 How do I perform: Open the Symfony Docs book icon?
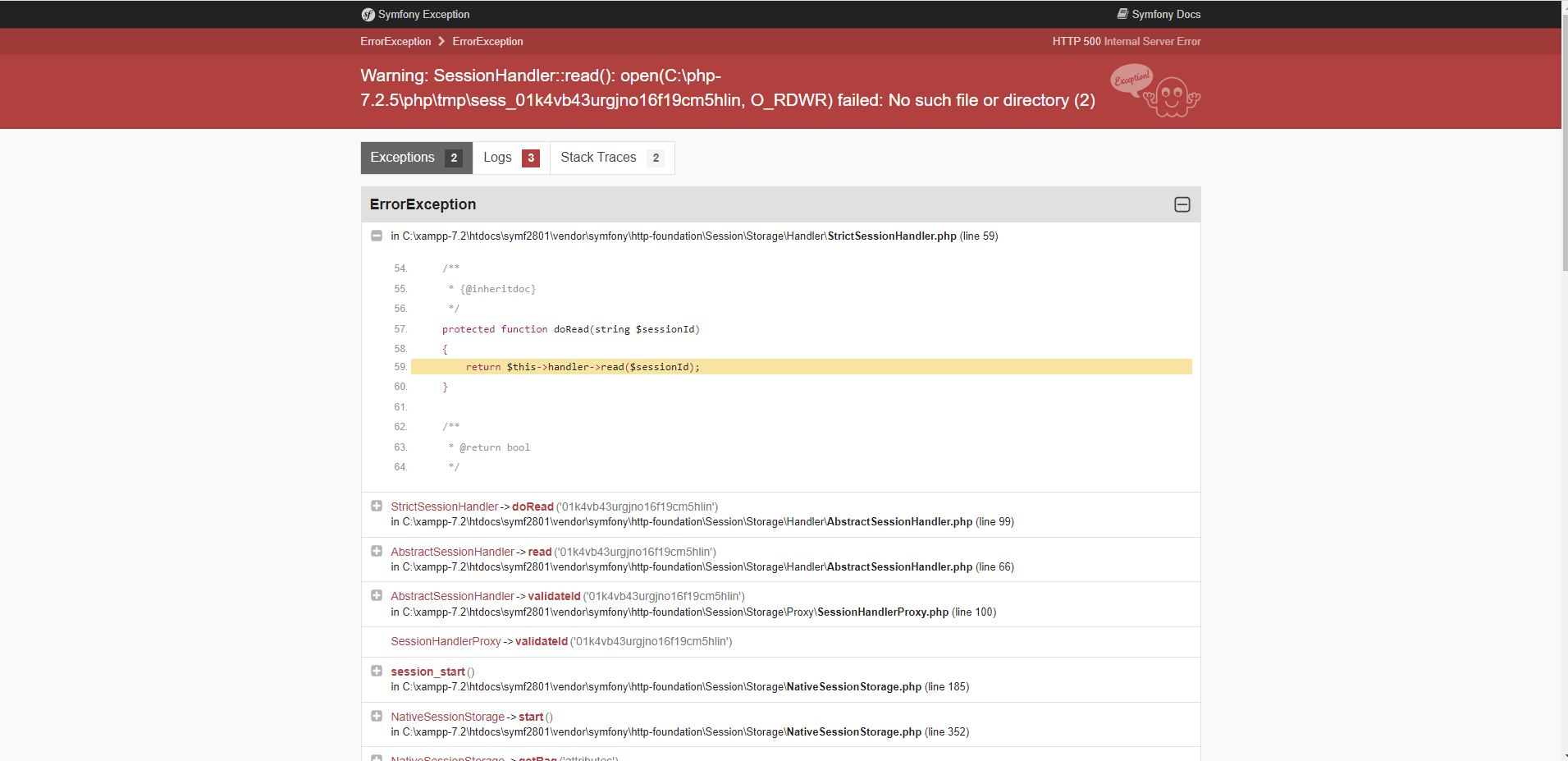(1121, 14)
